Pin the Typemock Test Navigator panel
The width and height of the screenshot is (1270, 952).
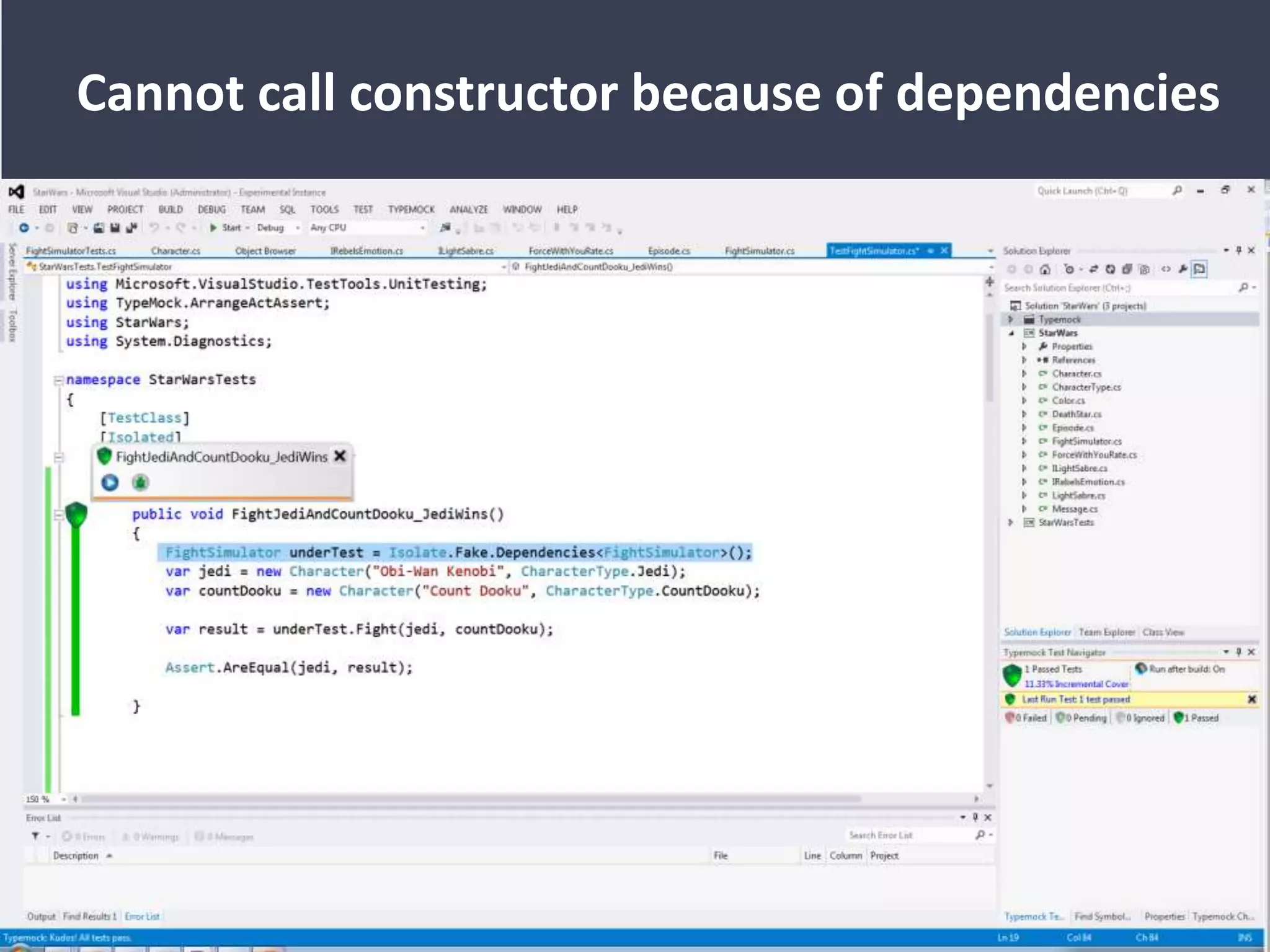tap(1238, 652)
